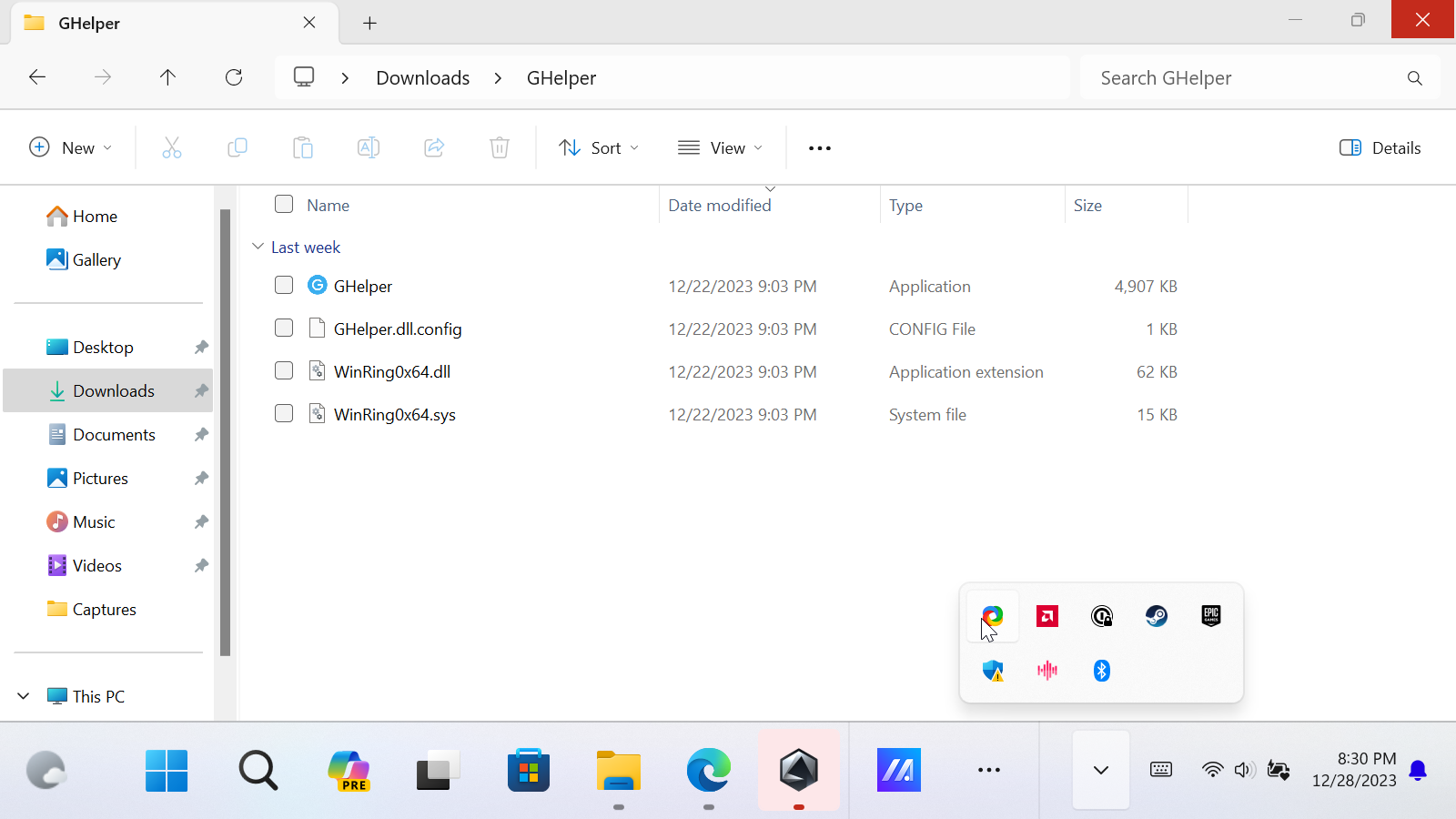Select the GHelper window tab
This screenshot has width=1456, height=819.
(x=173, y=23)
